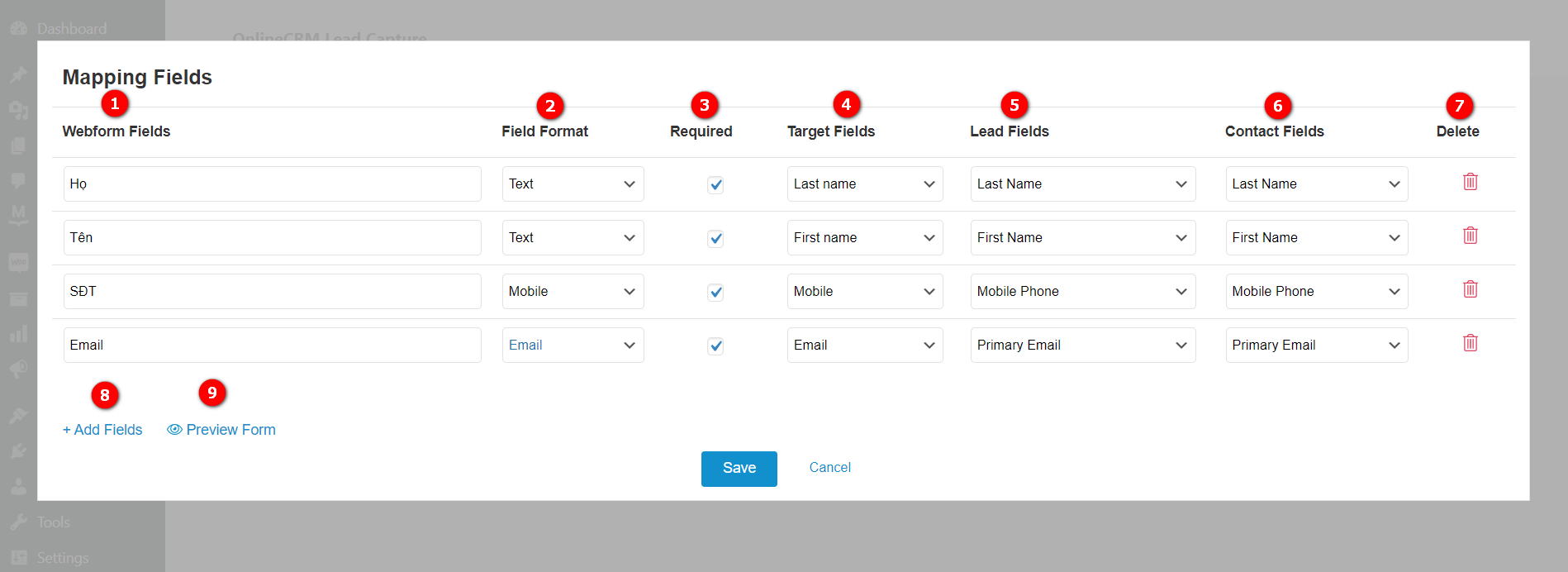Screen dimensions: 1568x572
Task: Open the Last name Target Fields dropdown
Action: point(865,184)
